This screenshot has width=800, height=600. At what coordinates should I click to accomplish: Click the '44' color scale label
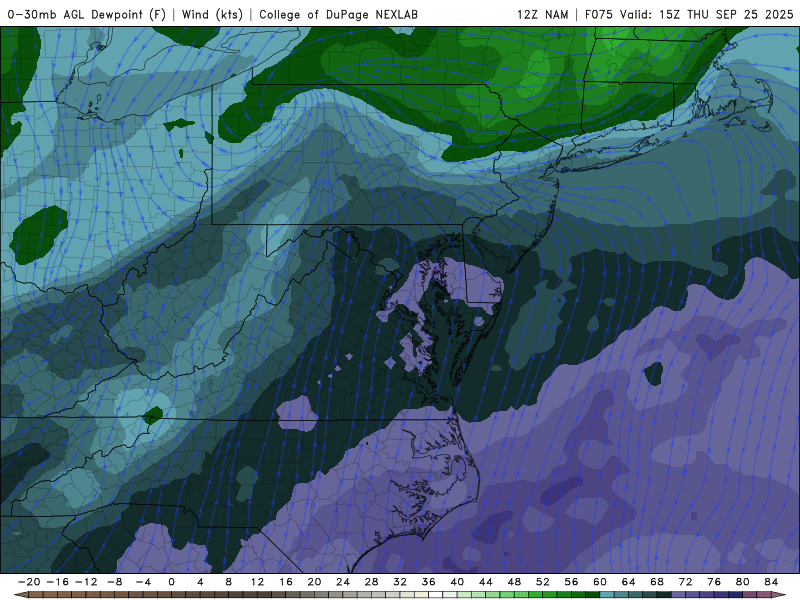click(x=486, y=582)
